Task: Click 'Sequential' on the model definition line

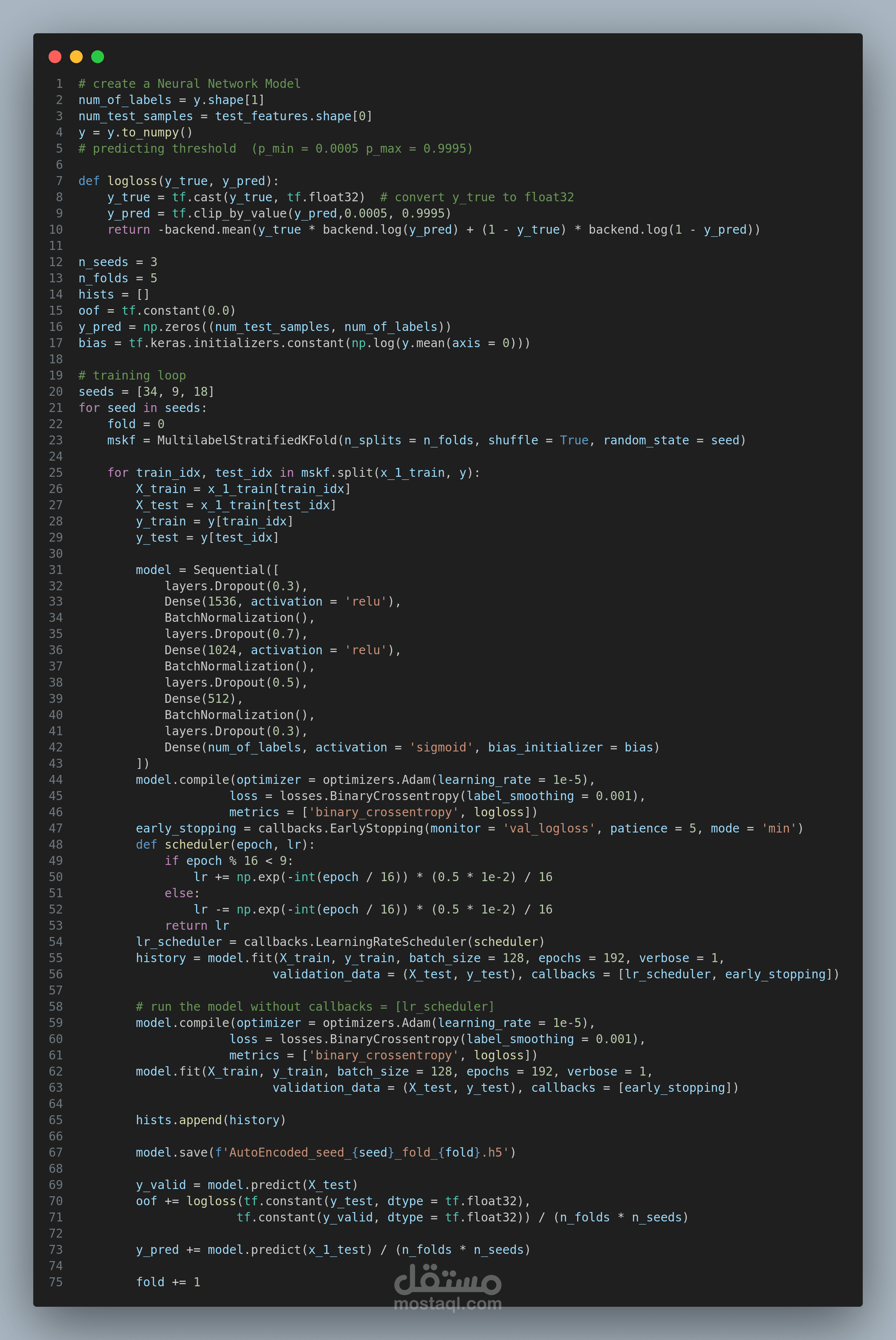Action: coord(228,570)
